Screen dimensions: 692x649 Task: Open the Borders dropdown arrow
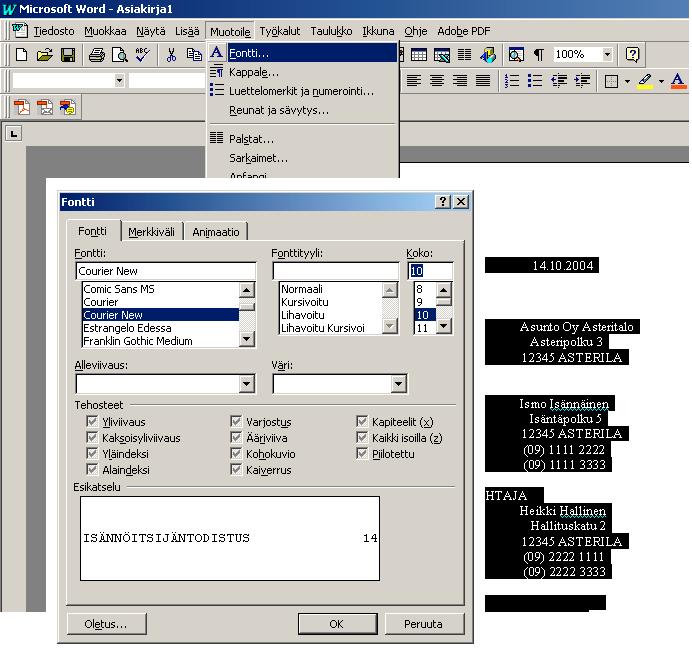[627, 81]
